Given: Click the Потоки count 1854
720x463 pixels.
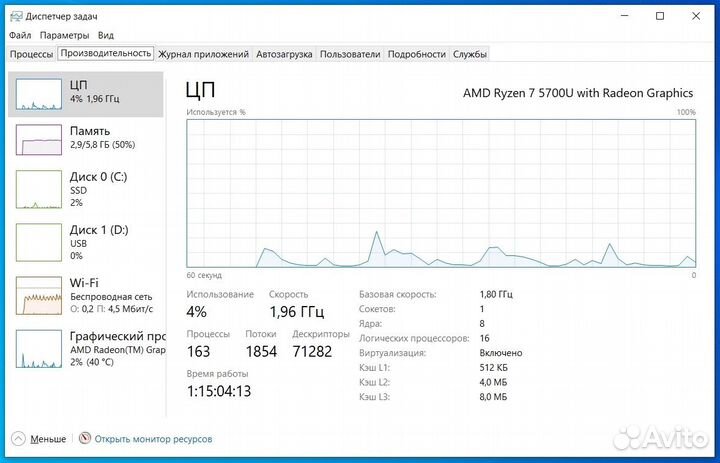Looking at the screenshot, I should pyautogui.click(x=261, y=352).
